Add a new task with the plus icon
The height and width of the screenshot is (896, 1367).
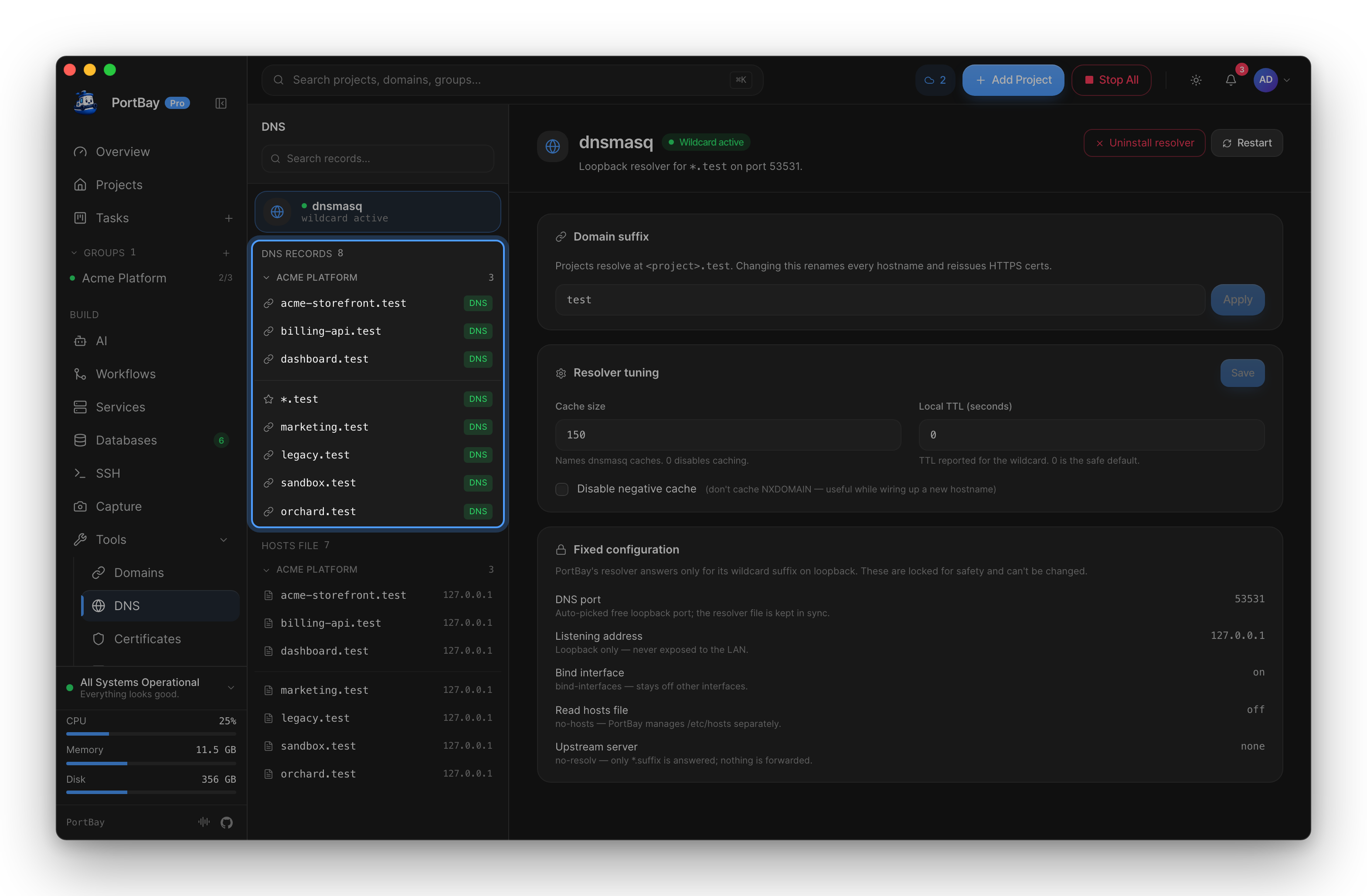(228, 218)
